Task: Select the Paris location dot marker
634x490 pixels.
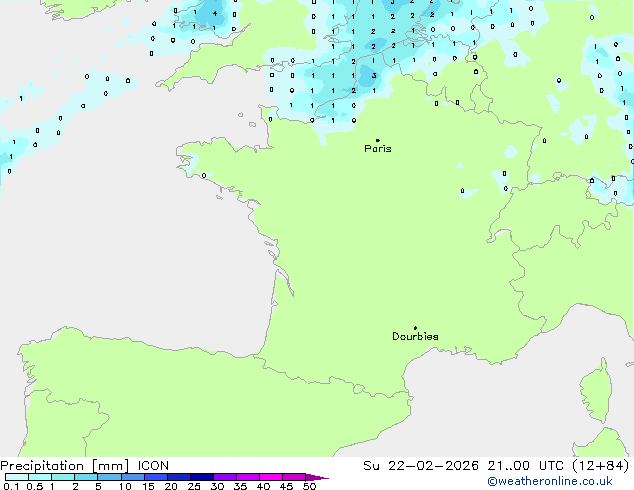Action: pos(378,140)
